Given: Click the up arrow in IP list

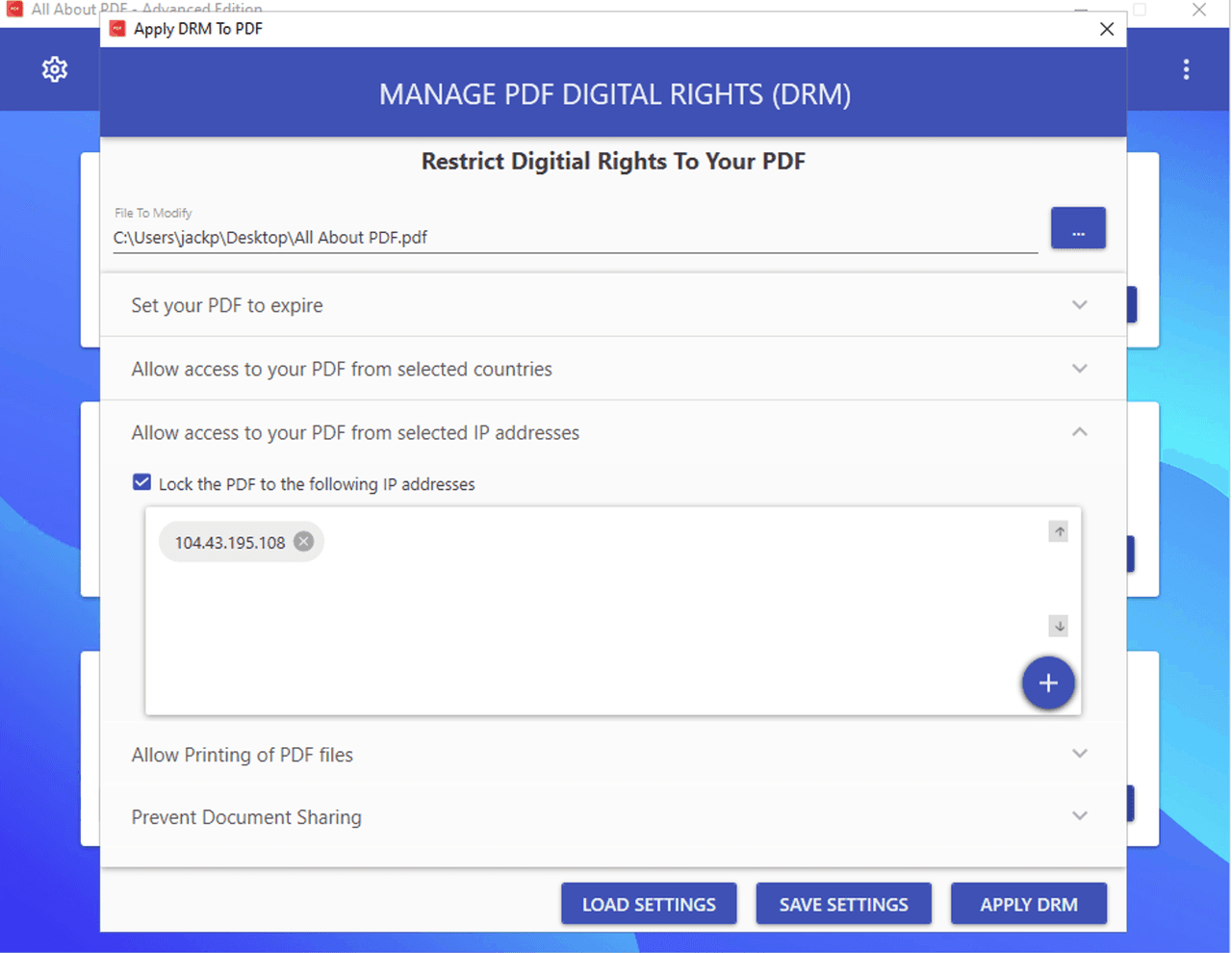Looking at the screenshot, I should (x=1059, y=531).
